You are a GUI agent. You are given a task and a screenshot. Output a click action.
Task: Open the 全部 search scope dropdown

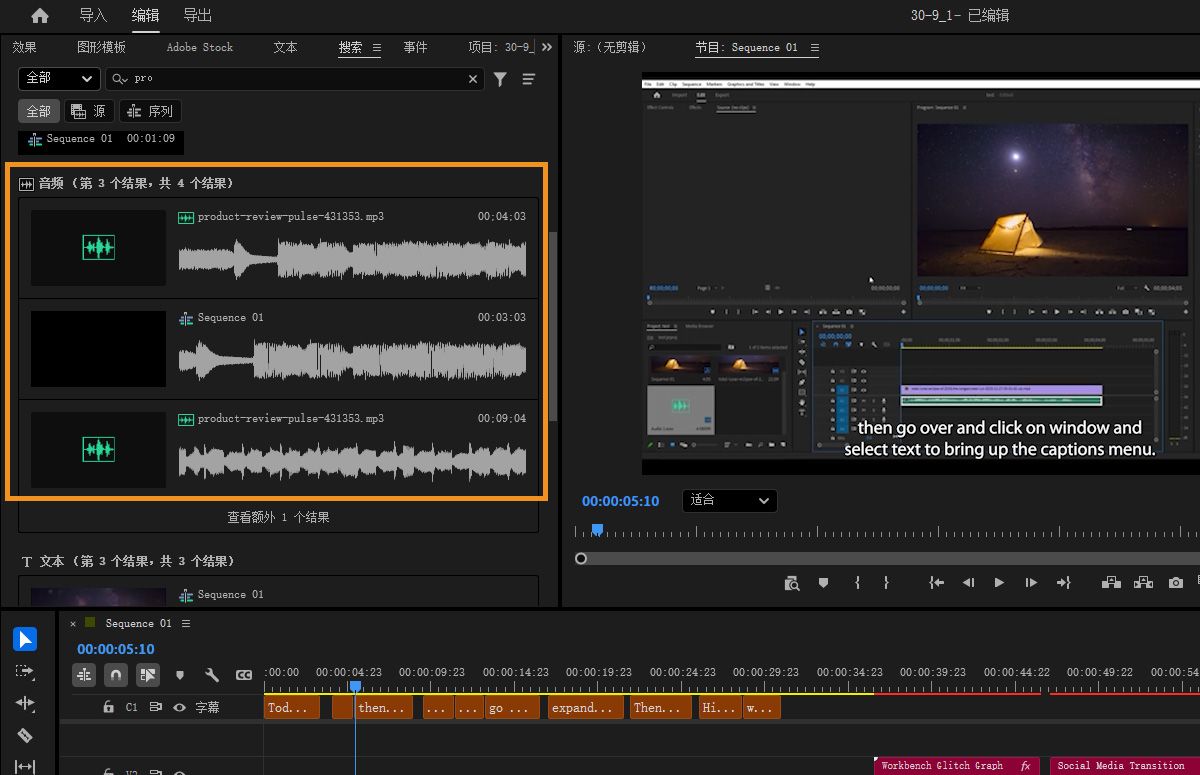(x=58, y=78)
